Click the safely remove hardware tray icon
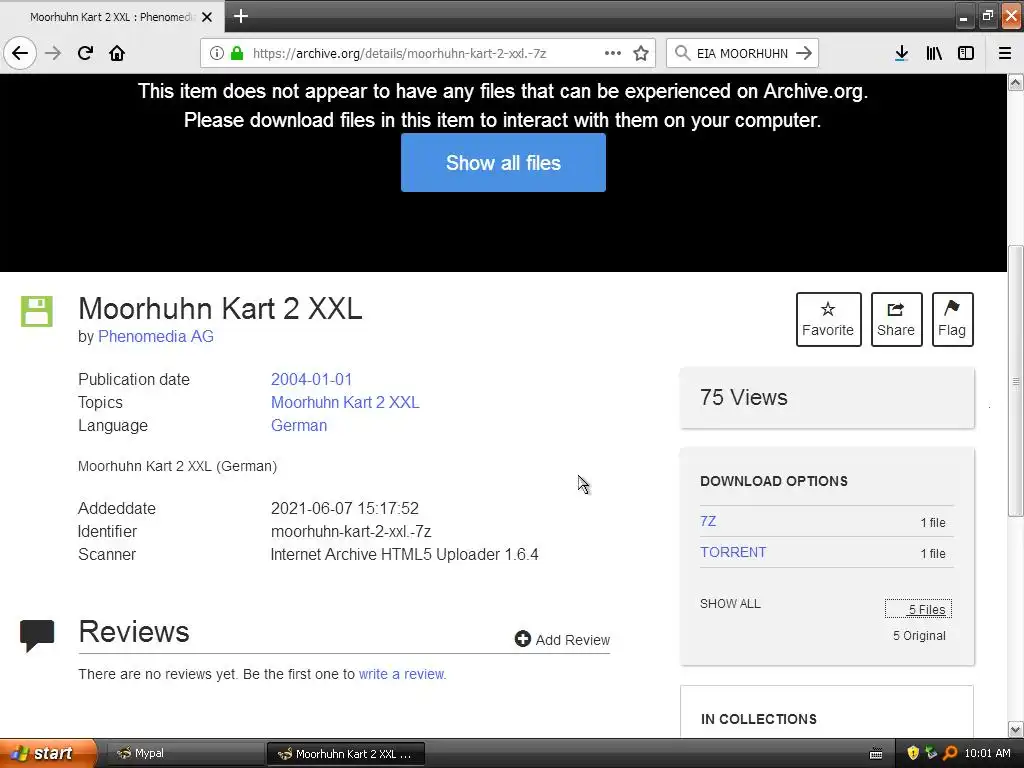 [931, 753]
